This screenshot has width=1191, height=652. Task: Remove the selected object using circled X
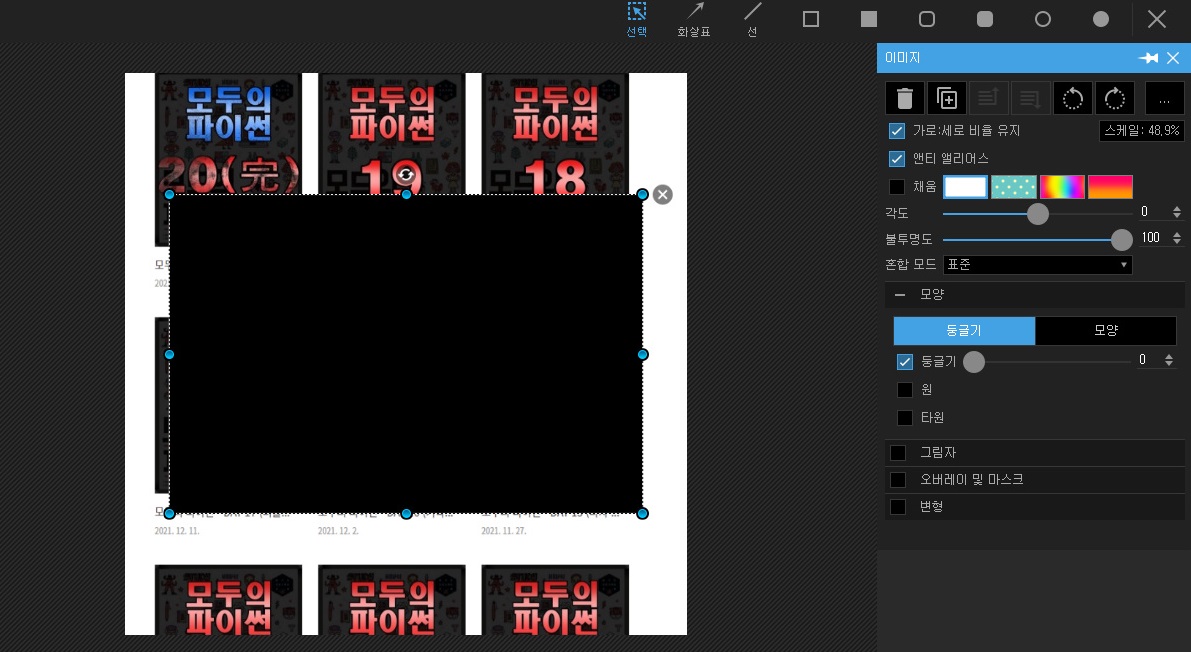[x=663, y=195]
